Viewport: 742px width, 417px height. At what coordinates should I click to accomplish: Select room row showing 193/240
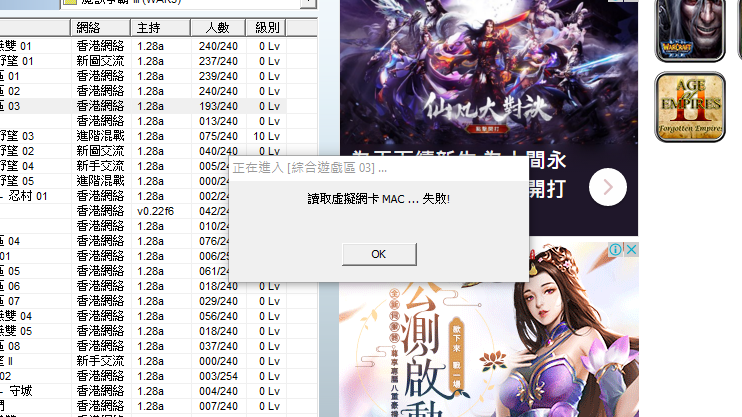159,106
